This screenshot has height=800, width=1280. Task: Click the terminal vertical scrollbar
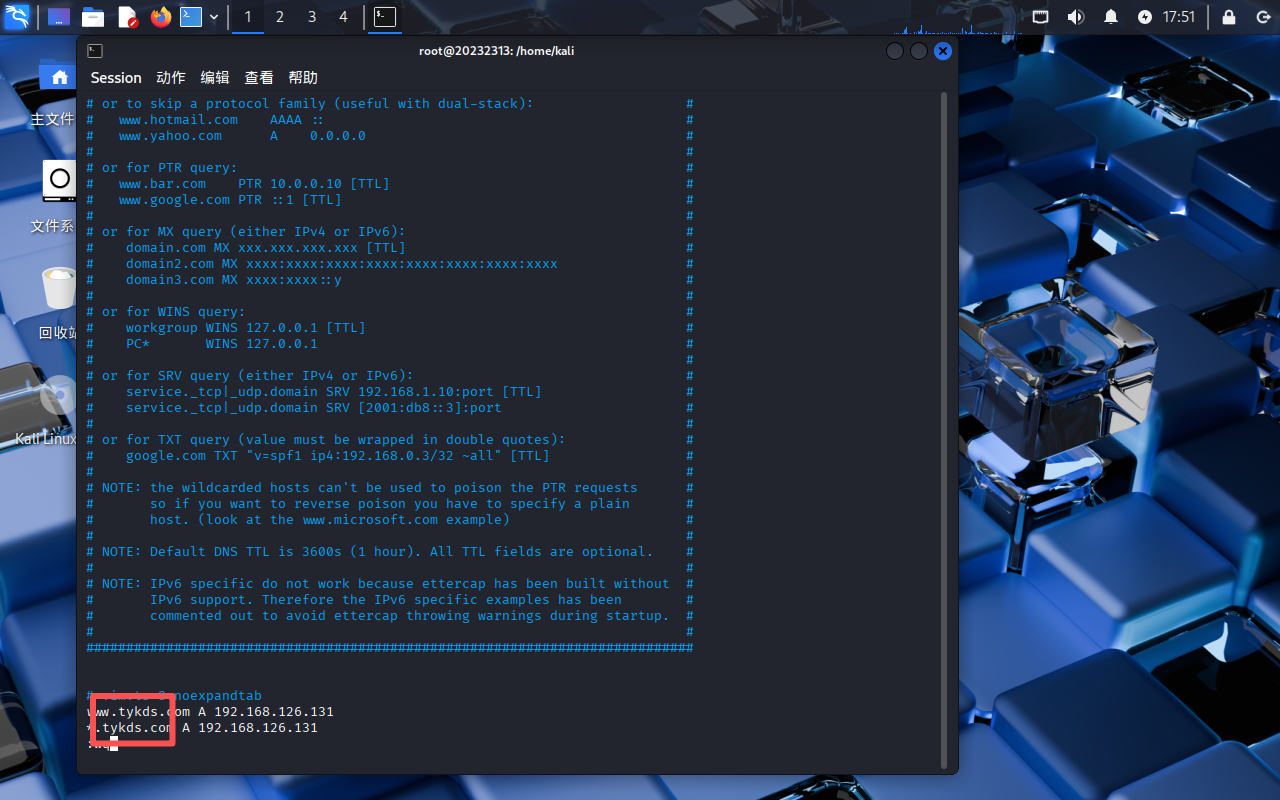click(x=945, y=430)
